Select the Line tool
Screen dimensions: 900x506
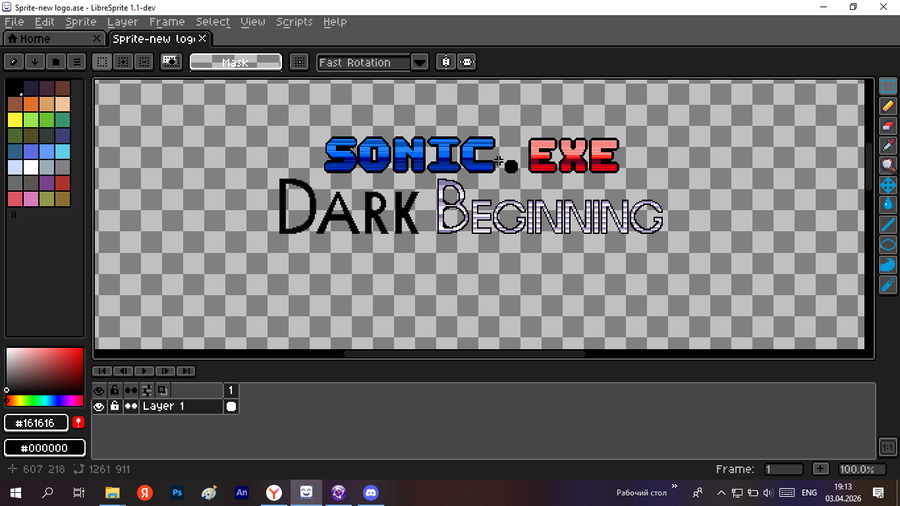tap(888, 225)
